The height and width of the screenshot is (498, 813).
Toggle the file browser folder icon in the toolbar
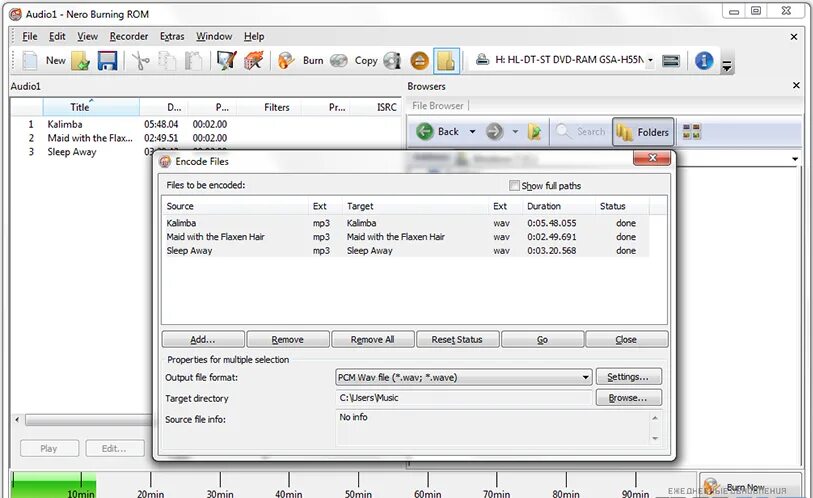(x=446, y=61)
